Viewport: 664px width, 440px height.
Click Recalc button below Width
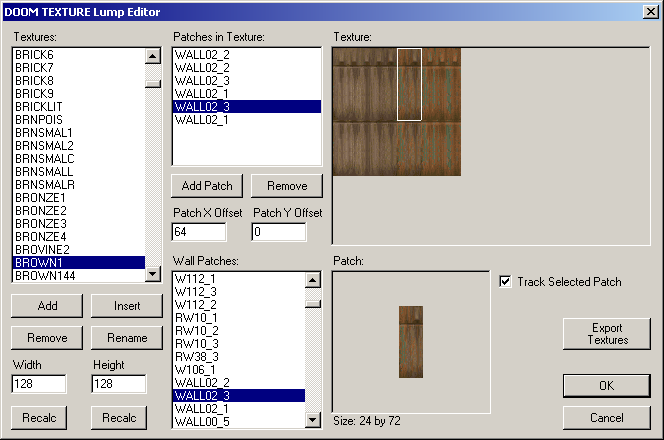[39, 418]
